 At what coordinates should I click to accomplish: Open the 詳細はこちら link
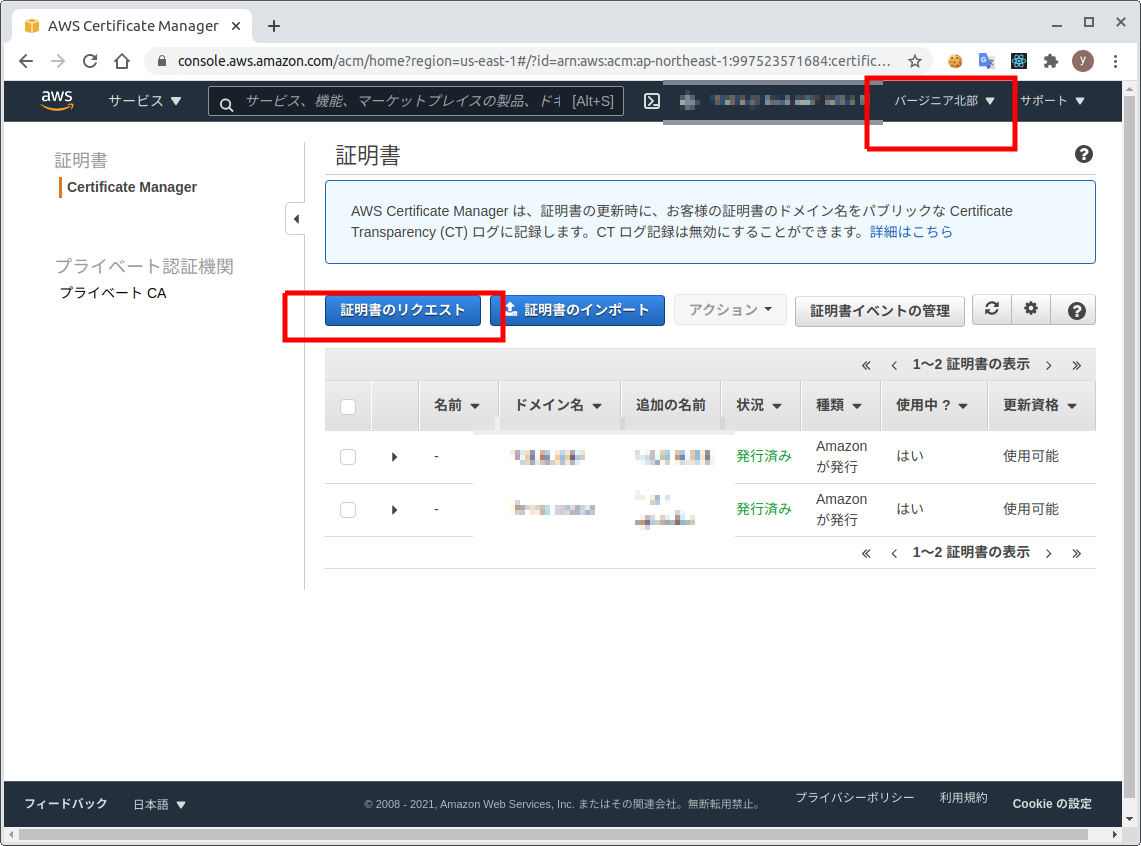(911, 232)
